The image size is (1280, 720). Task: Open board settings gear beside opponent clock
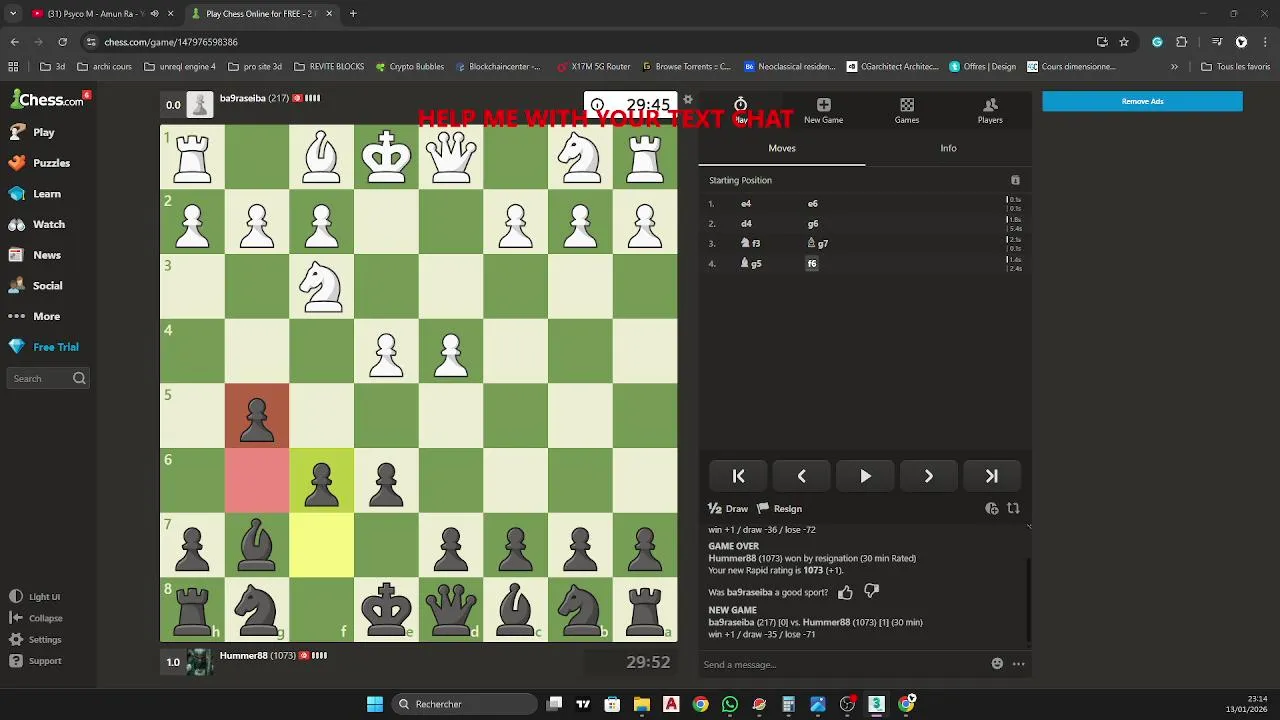pos(688,100)
